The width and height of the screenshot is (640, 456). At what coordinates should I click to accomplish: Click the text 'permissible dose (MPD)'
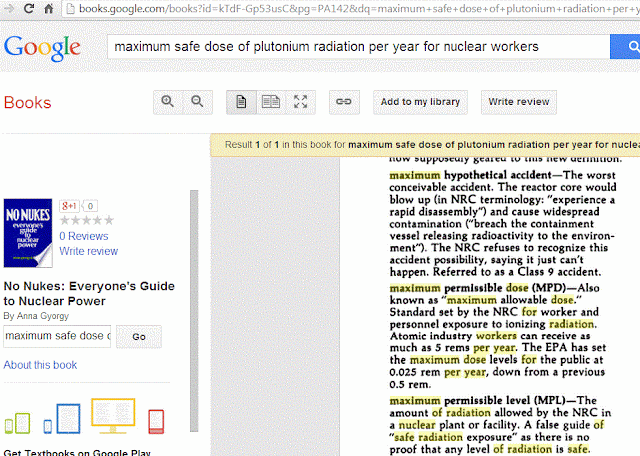coord(505,288)
